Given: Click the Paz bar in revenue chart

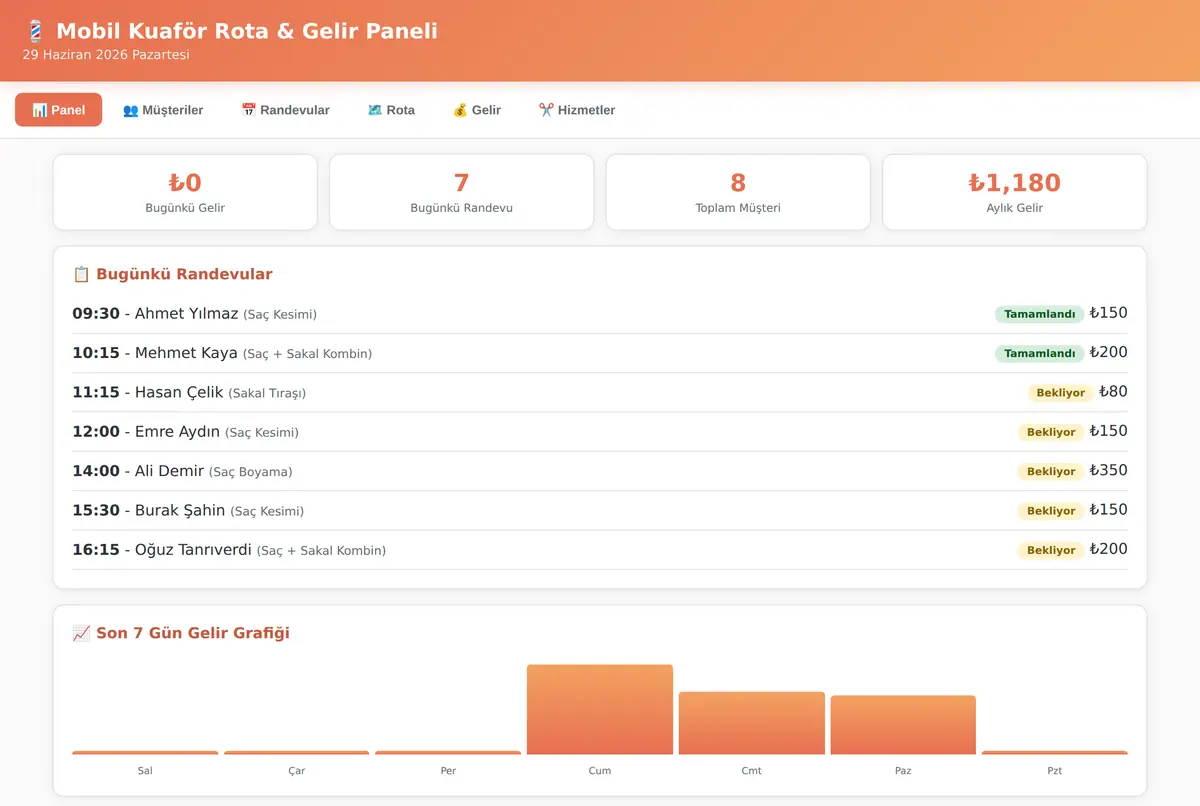Looking at the screenshot, I should point(903,725).
